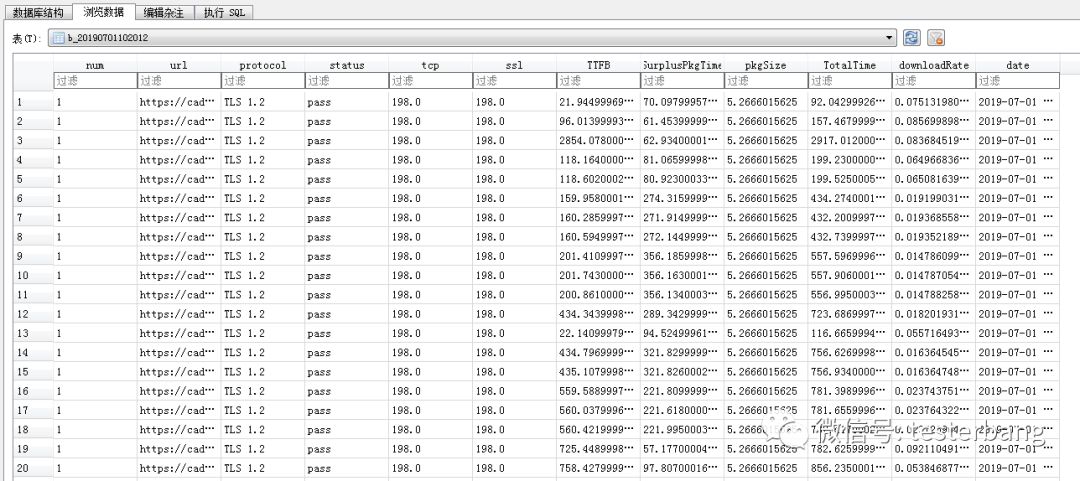The image size is (1080, 481).
Task: Sort by status column header
Action: pyautogui.click(x=347, y=65)
